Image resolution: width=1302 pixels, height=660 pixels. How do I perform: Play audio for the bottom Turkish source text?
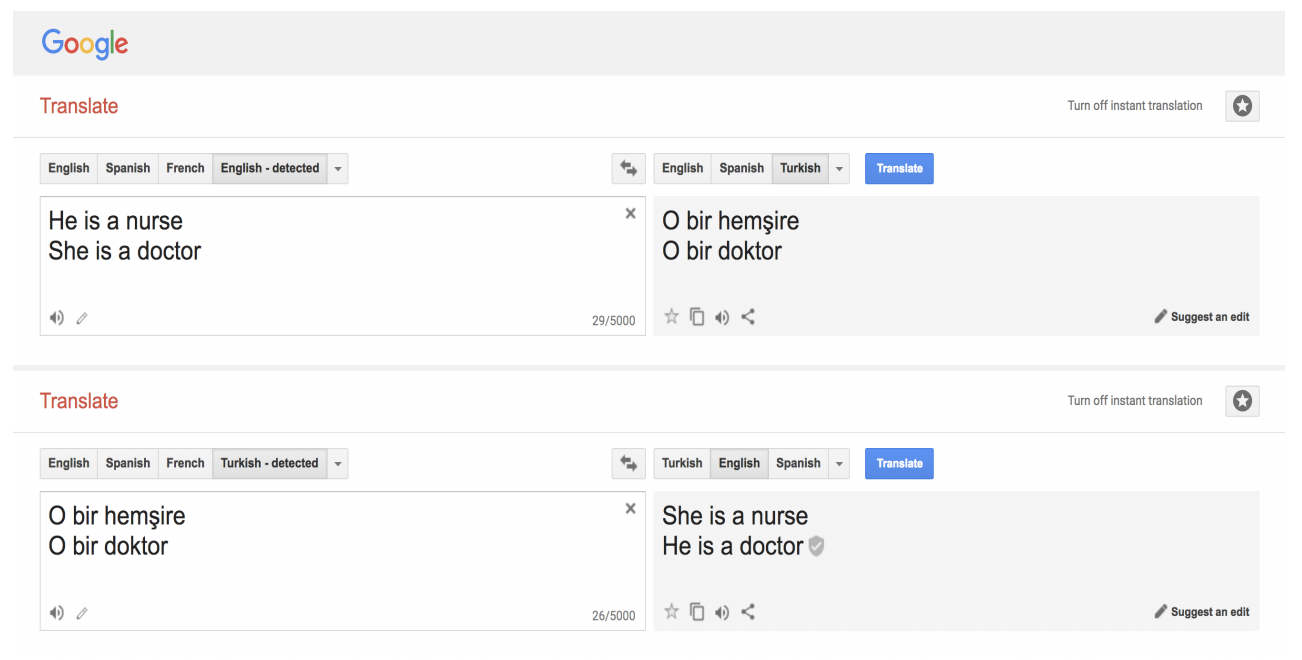point(57,613)
